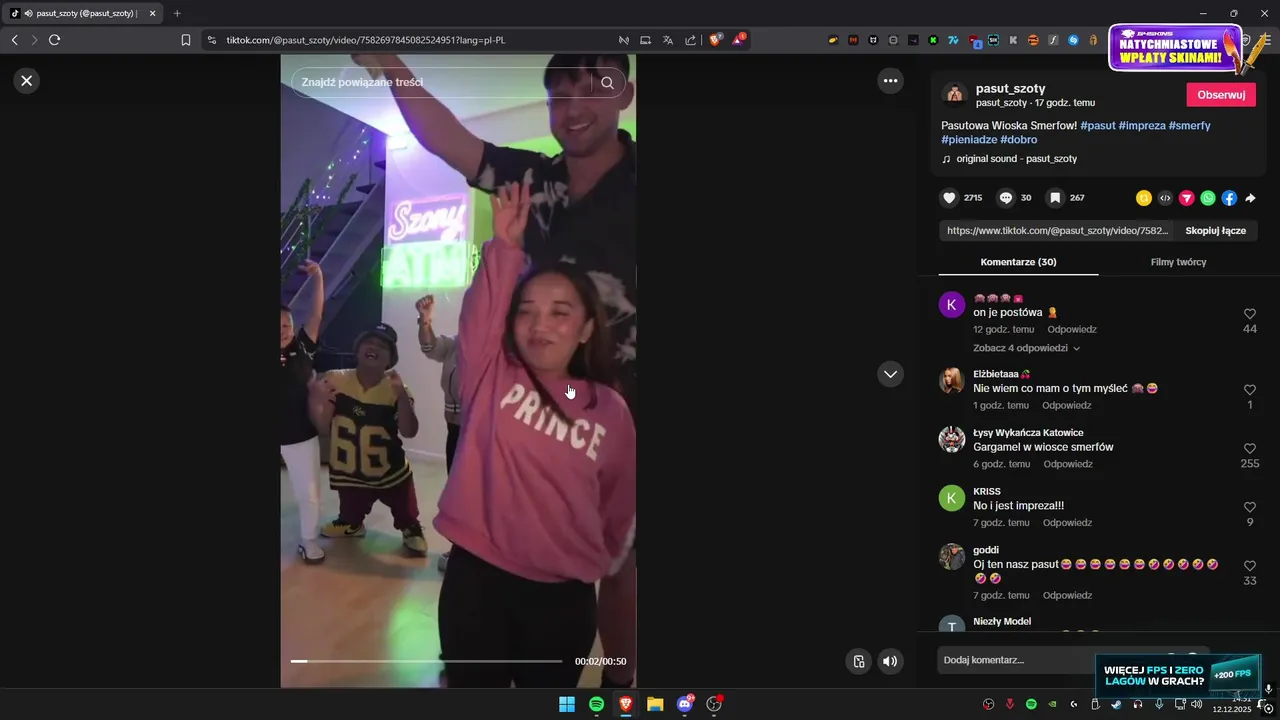Click the search magnifier icon in video

[x=607, y=83]
